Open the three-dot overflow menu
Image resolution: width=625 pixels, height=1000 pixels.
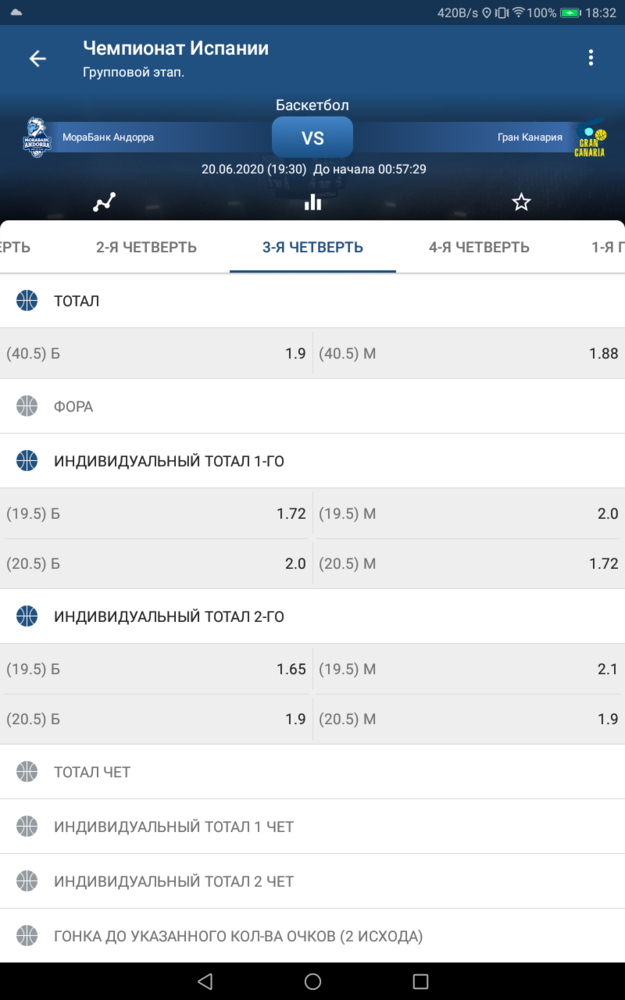(591, 57)
